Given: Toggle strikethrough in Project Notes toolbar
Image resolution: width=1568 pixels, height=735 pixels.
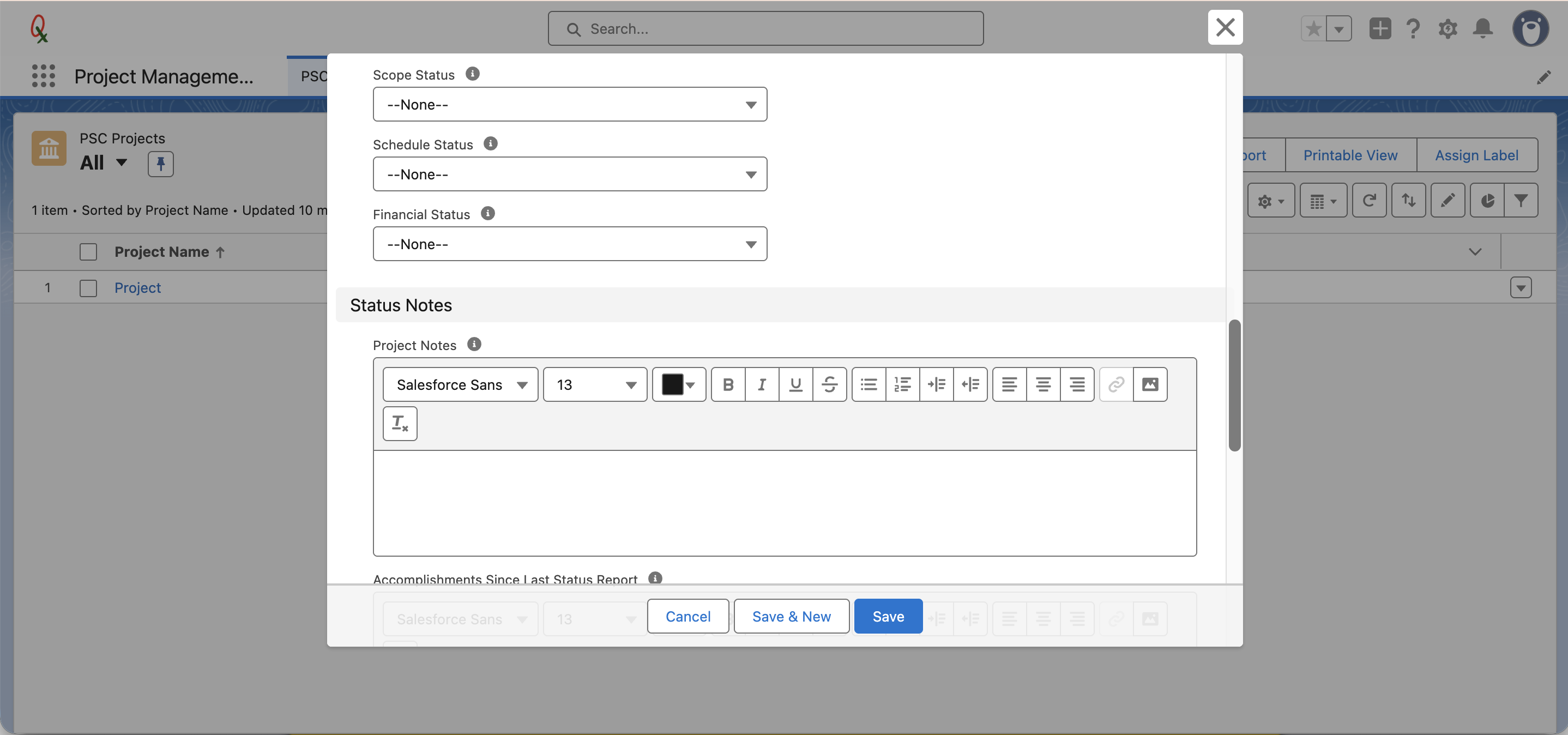Looking at the screenshot, I should (x=830, y=384).
